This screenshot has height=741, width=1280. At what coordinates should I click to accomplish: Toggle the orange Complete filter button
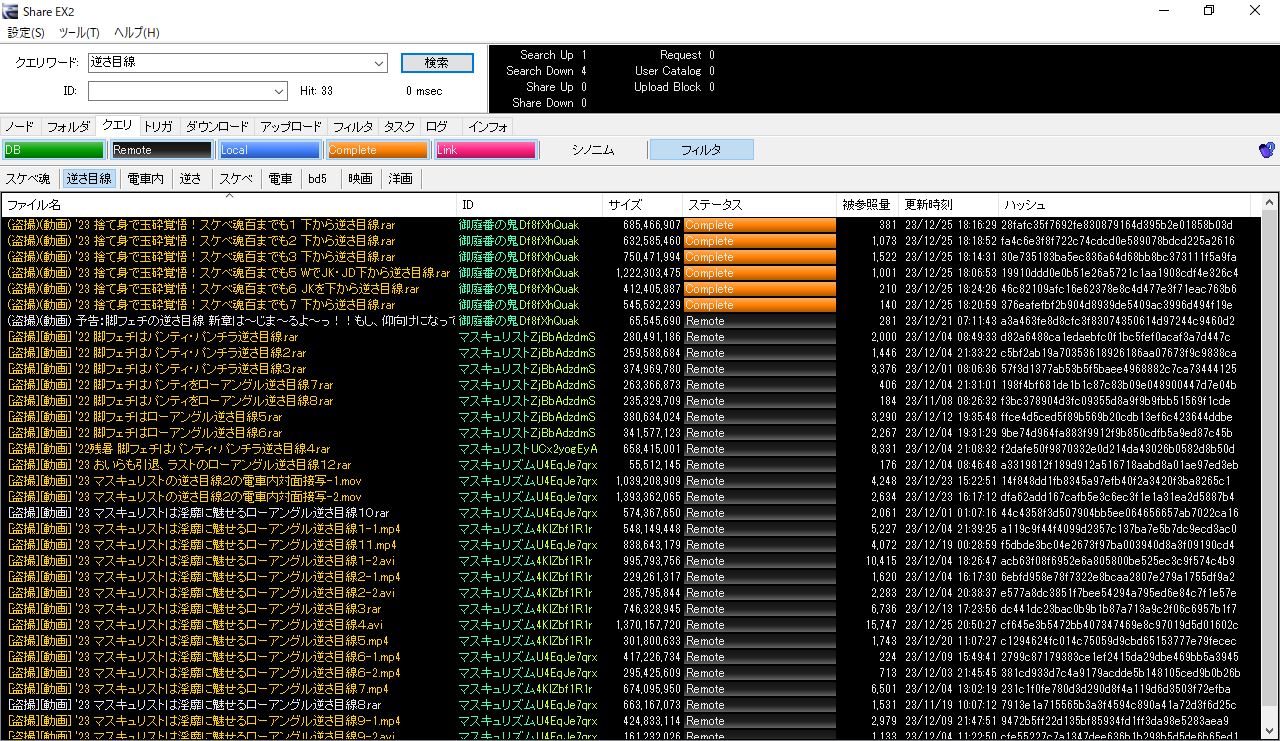coord(377,150)
